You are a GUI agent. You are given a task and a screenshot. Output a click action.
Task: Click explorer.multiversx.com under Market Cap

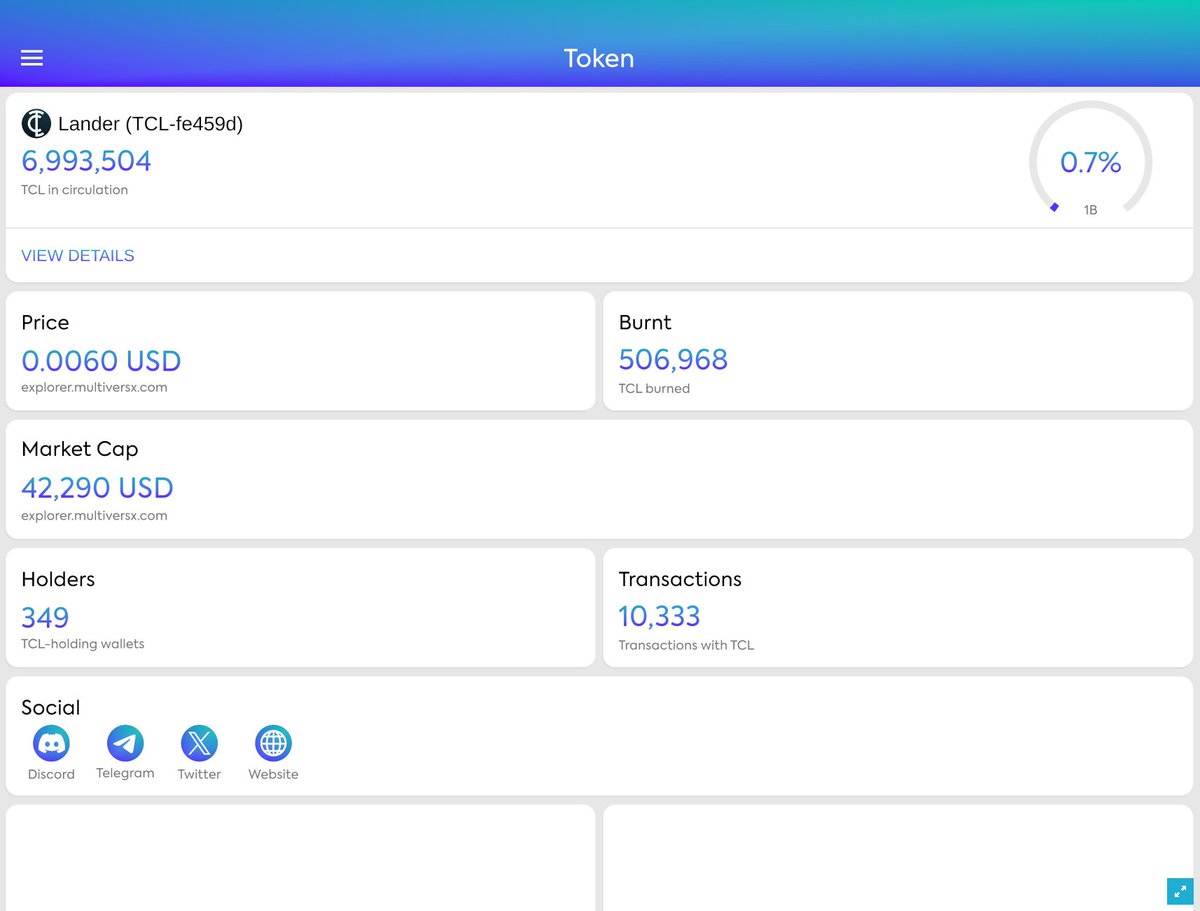tap(94, 516)
